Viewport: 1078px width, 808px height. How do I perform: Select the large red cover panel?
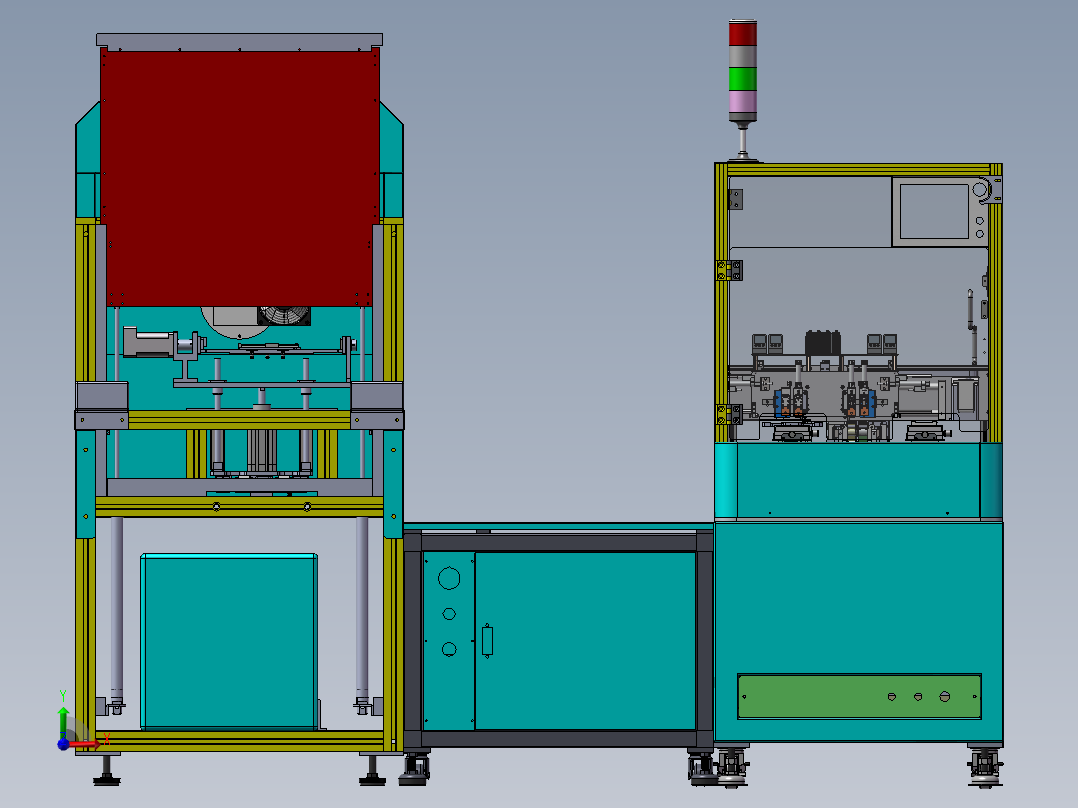point(240,177)
